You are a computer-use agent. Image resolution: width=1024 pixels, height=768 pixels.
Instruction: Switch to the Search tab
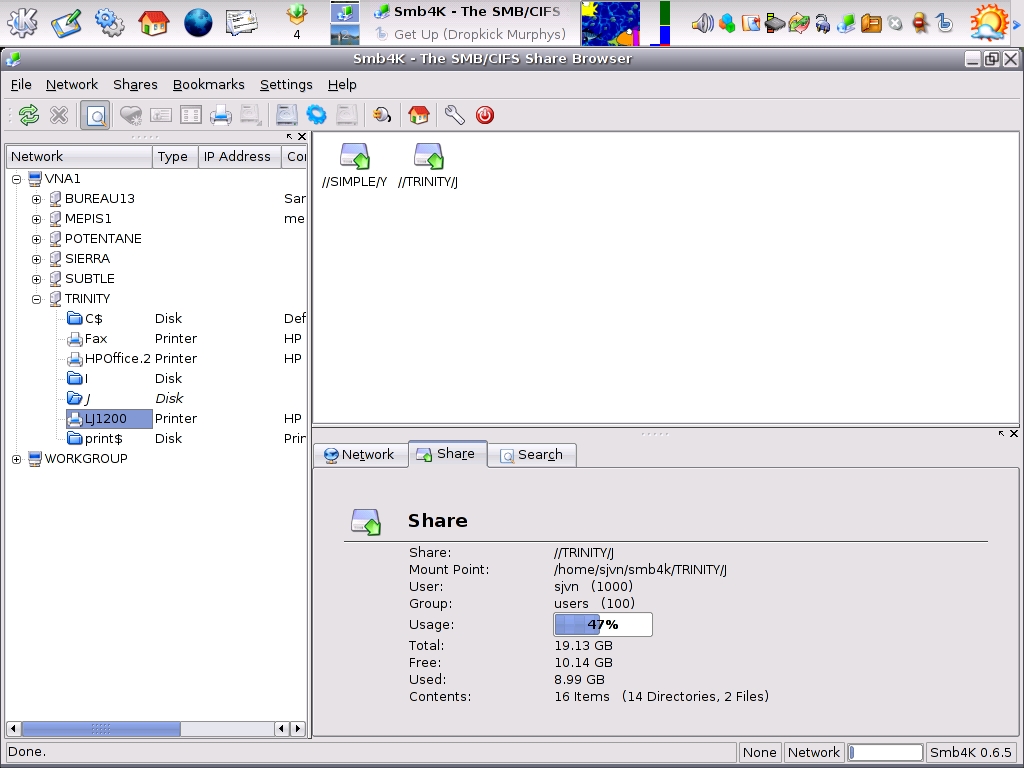point(531,455)
